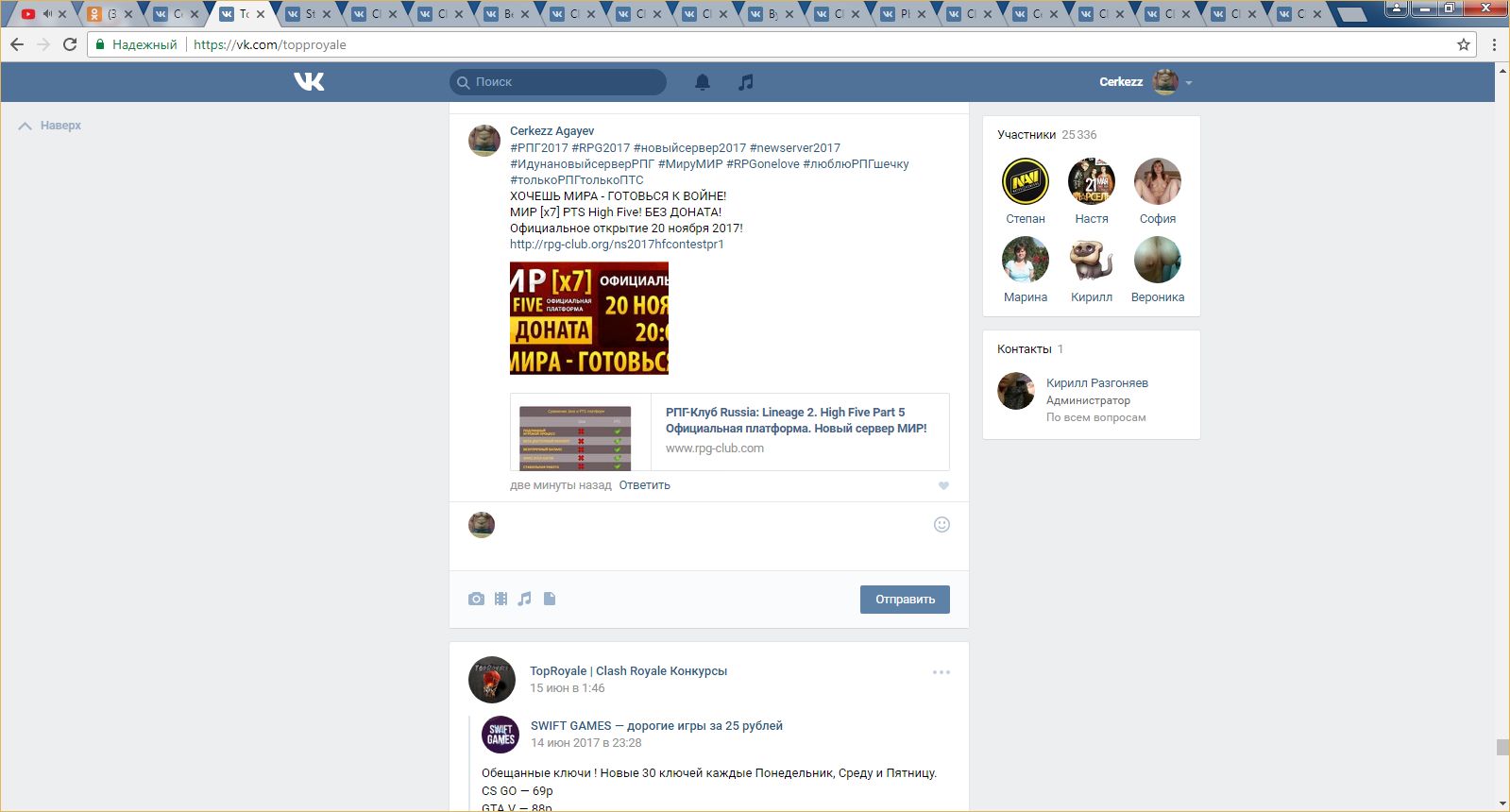Viewport: 1510px width, 812px height.
Task: Open member Марина's avatar
Action: (x=1026, y=260)
